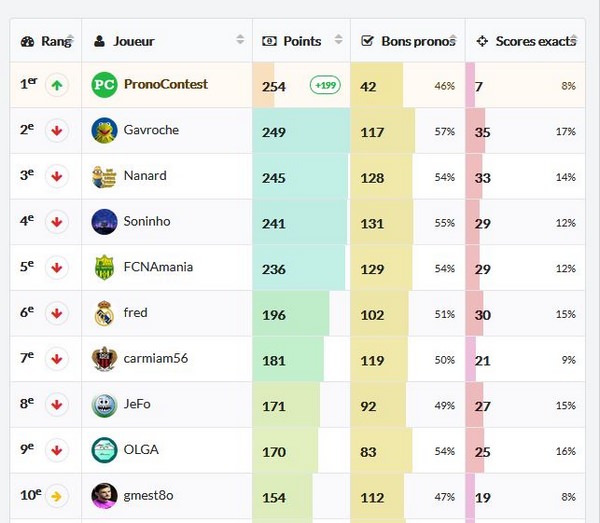Click gmest8o's player photo avatar

tap(105, 495)
